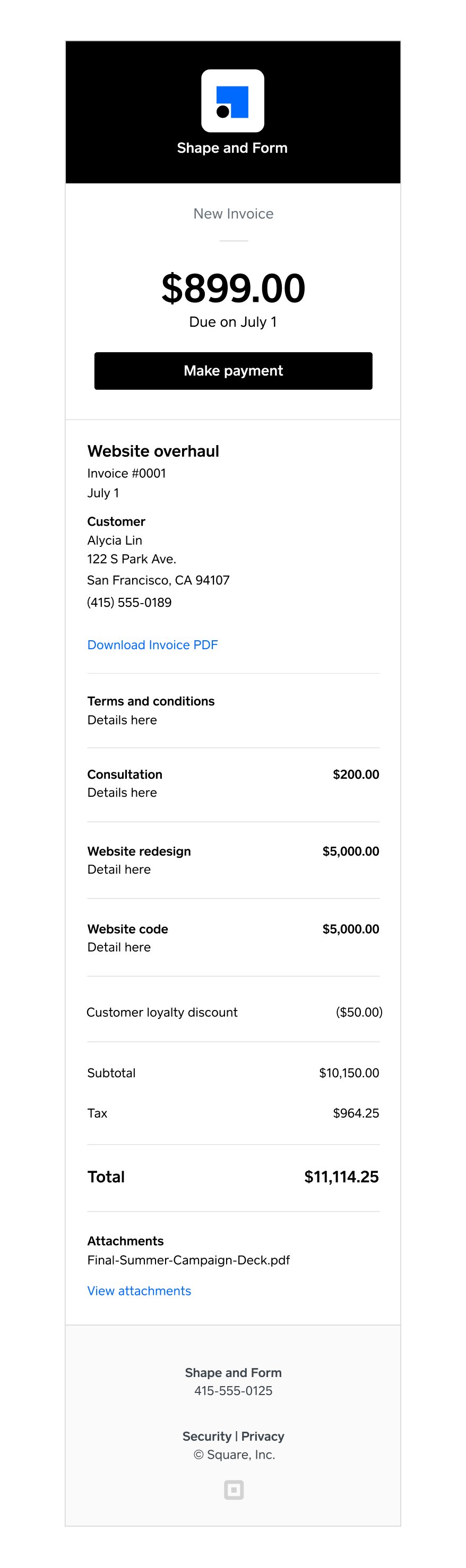Click the Invoice #0001 label
This screenshot has height=1568, width=466.
[x=127, y=473]
